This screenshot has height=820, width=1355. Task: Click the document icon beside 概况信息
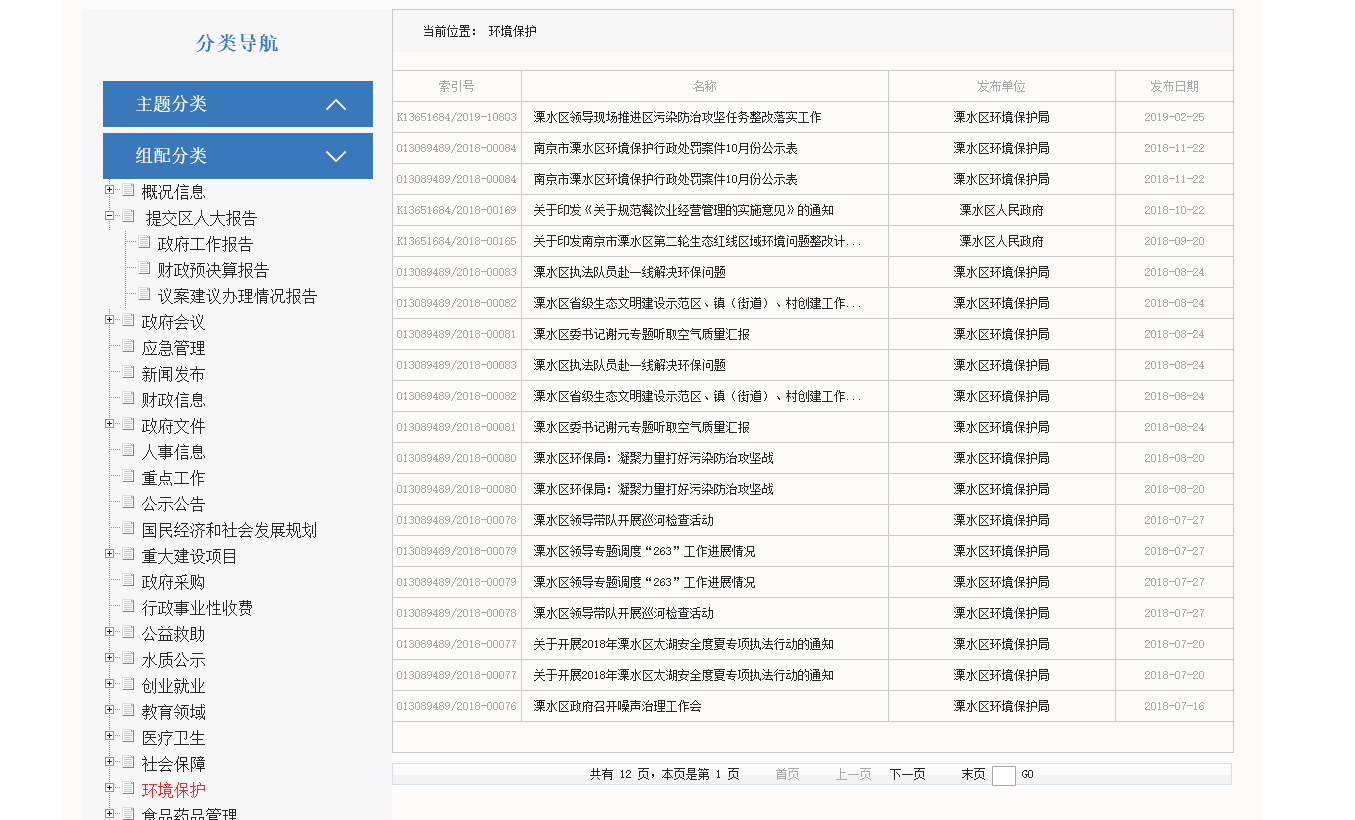point(128,190)
